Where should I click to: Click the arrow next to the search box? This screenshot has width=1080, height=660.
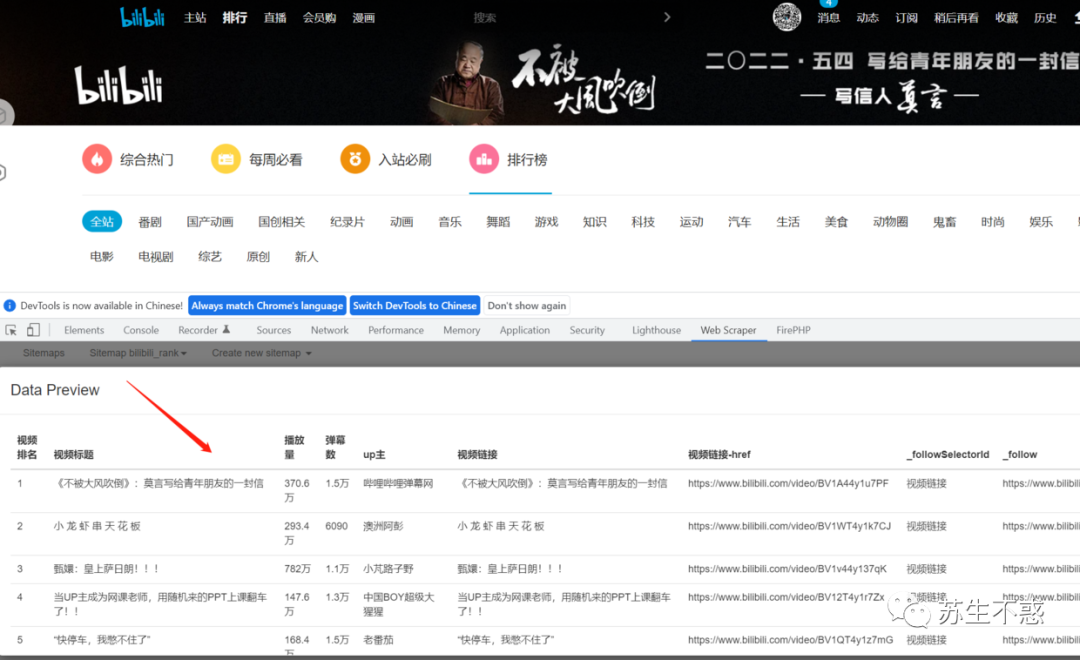click(667, 17)
